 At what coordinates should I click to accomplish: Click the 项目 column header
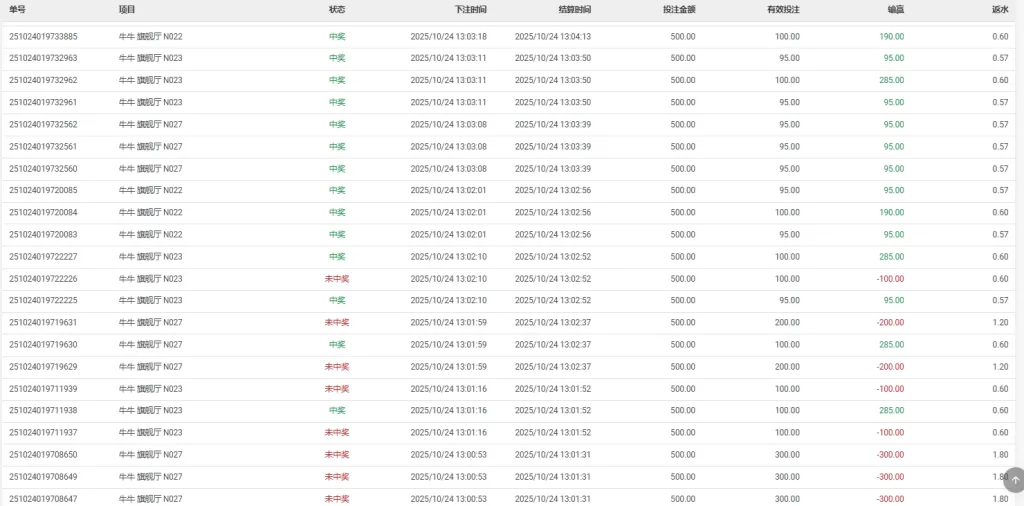[x=127, y=9]
